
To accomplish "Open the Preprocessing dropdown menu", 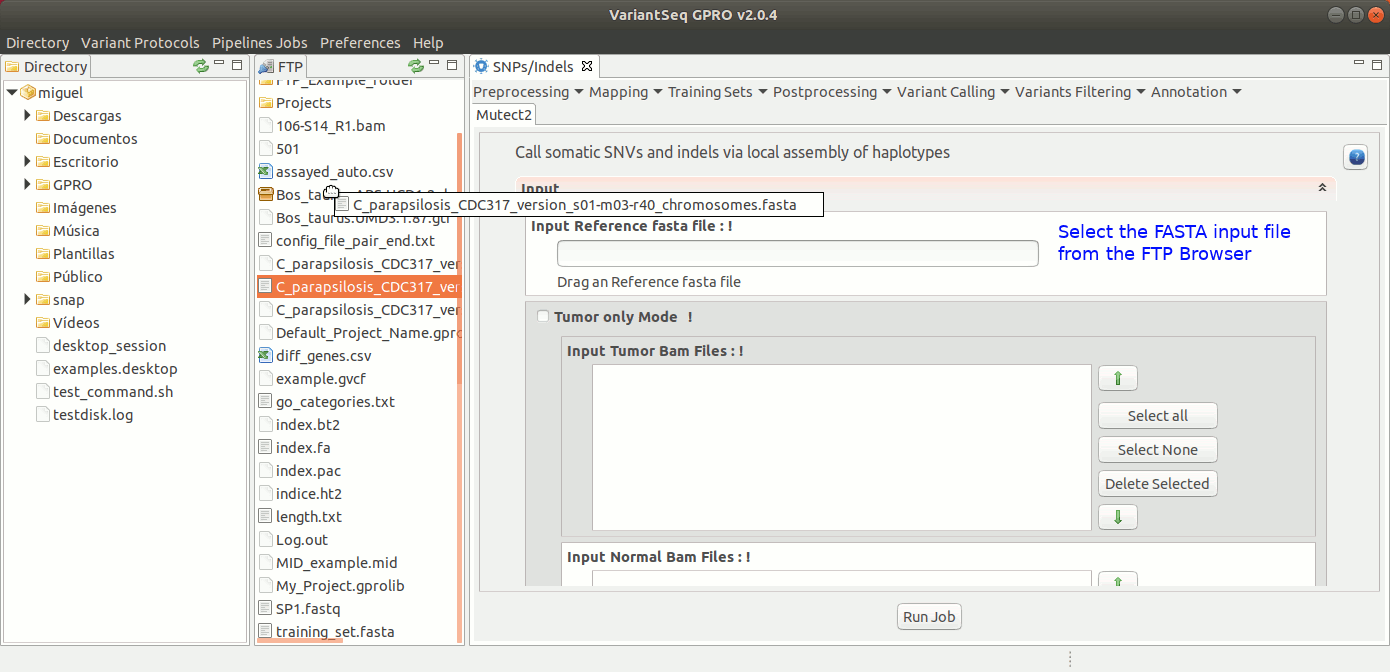I will 527,92.
